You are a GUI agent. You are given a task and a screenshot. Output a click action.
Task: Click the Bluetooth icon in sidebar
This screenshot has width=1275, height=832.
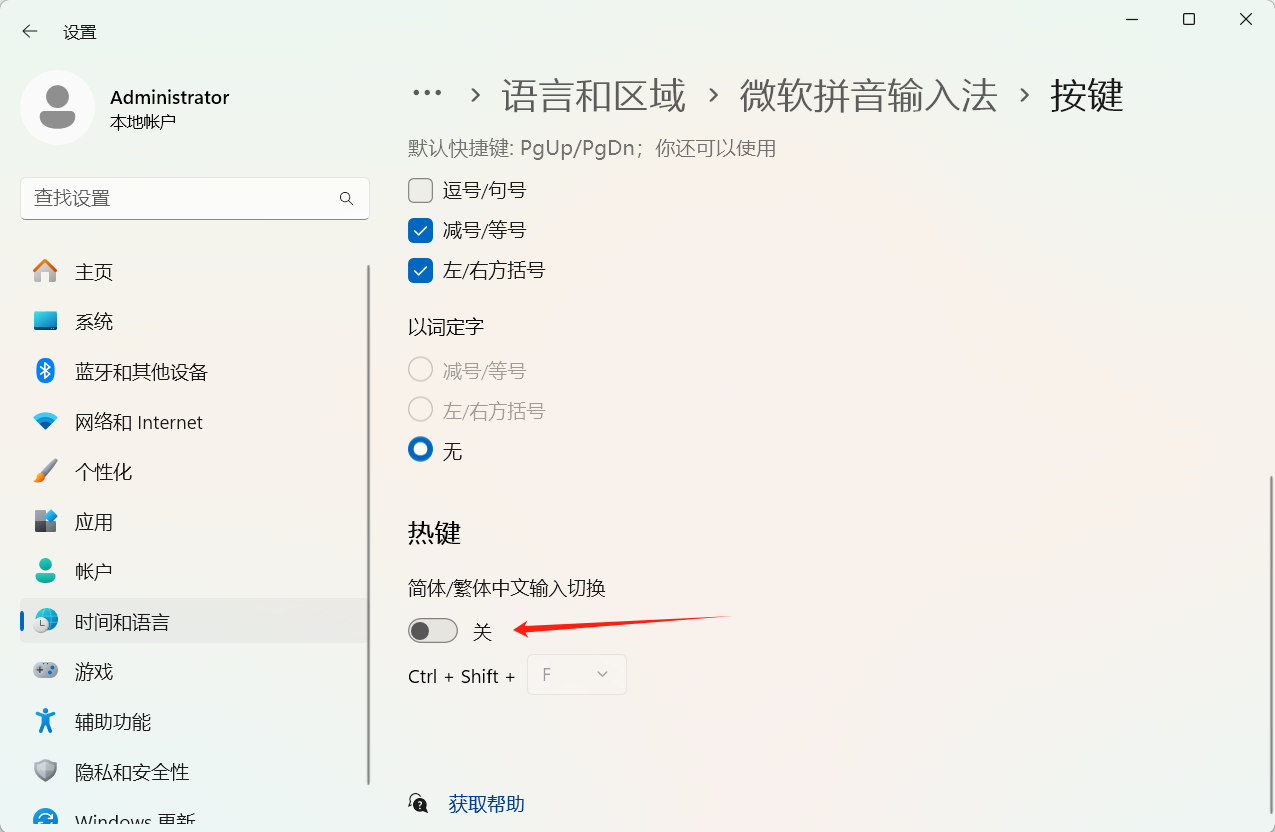coord(45,372)
